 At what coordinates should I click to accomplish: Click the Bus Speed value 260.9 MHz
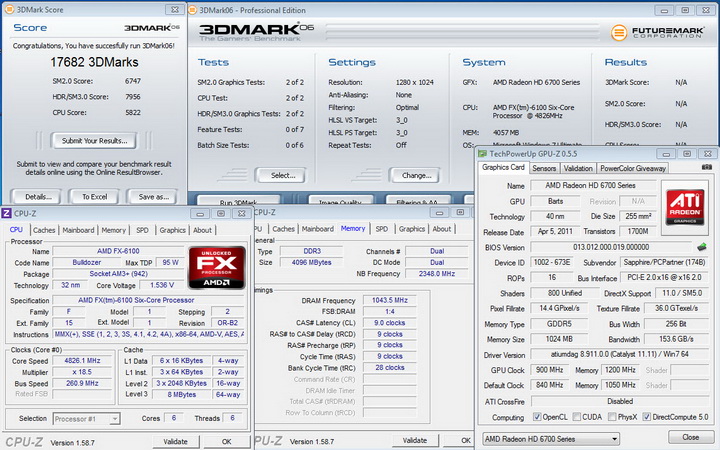click(82, 383)
